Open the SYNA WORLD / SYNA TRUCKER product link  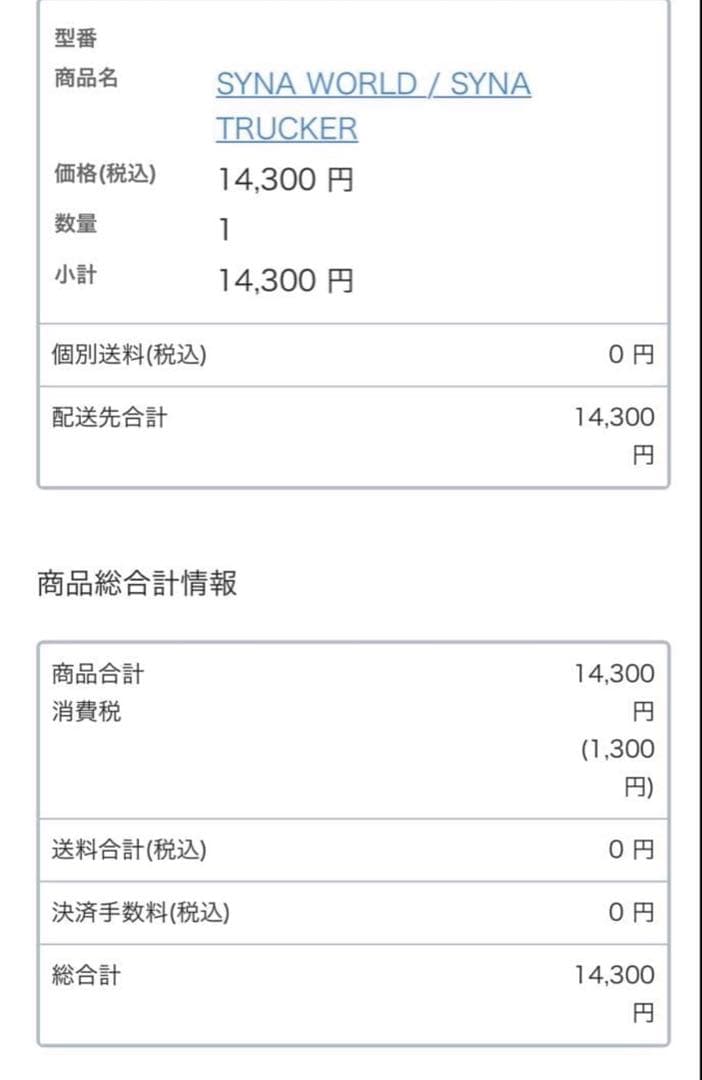coord(372,86)
